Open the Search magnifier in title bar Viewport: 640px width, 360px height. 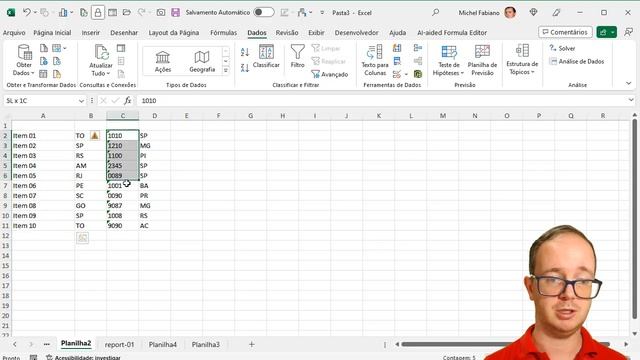(x=436, y=13)
